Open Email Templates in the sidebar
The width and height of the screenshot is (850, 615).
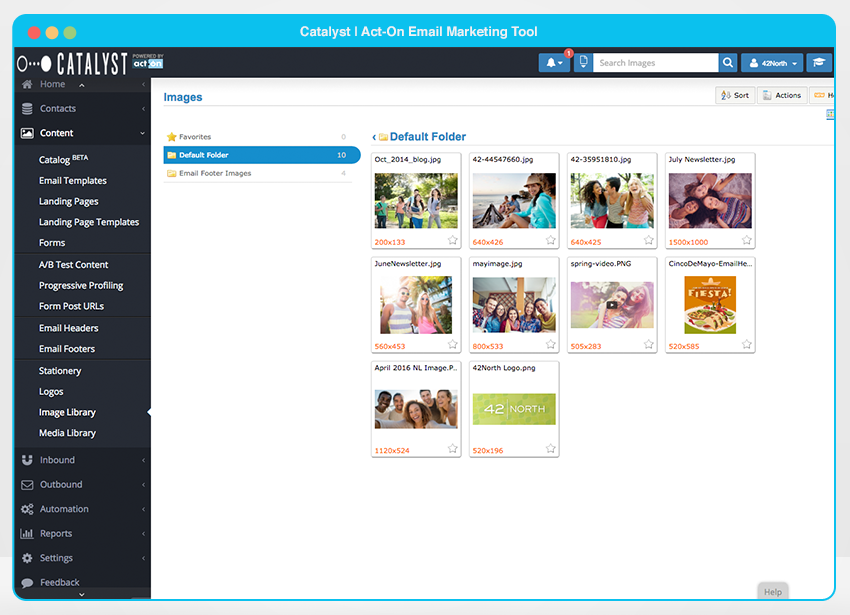pyautogui.click(x=73, y=181)
